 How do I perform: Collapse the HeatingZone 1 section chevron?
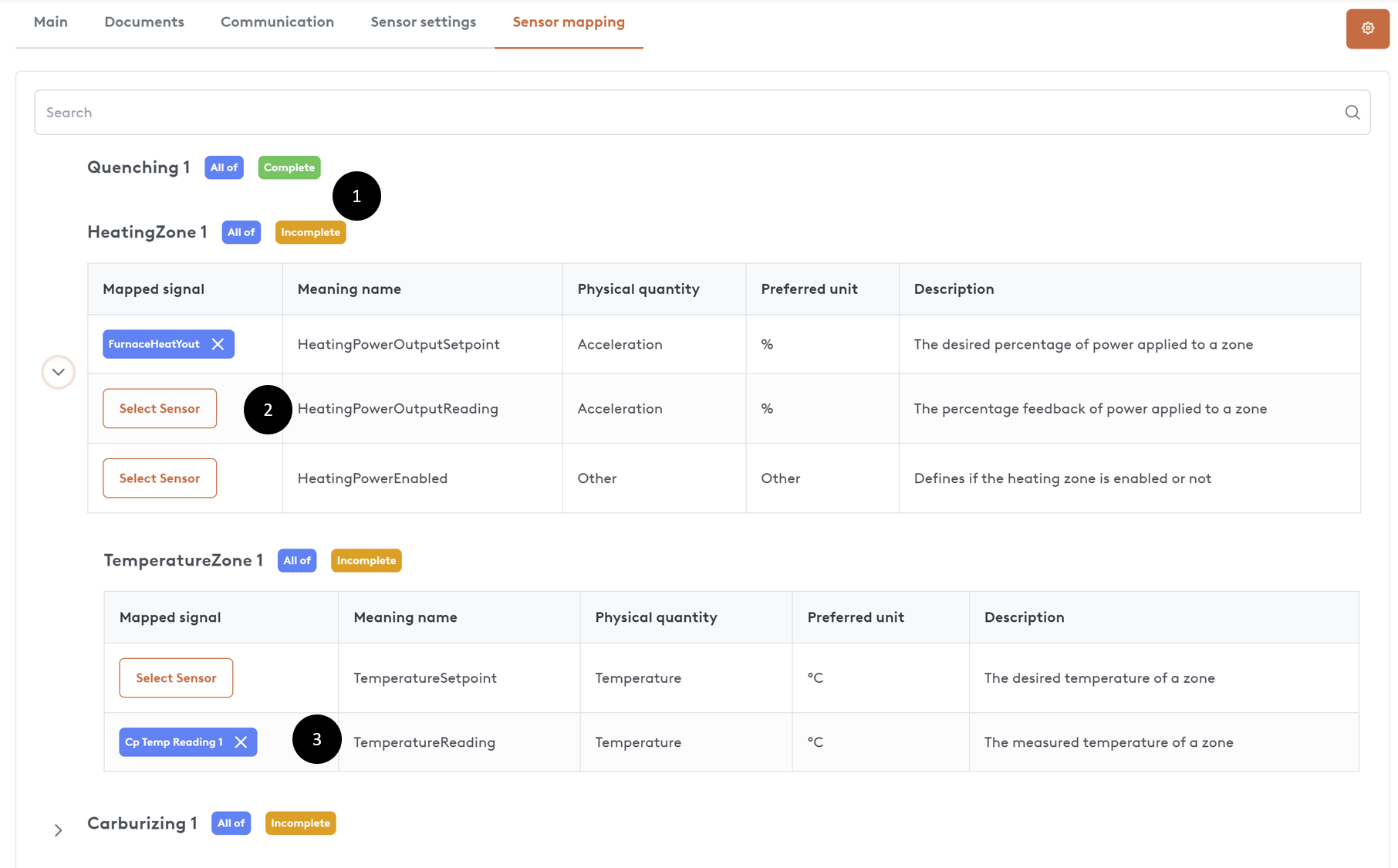(x=58, y=372)
